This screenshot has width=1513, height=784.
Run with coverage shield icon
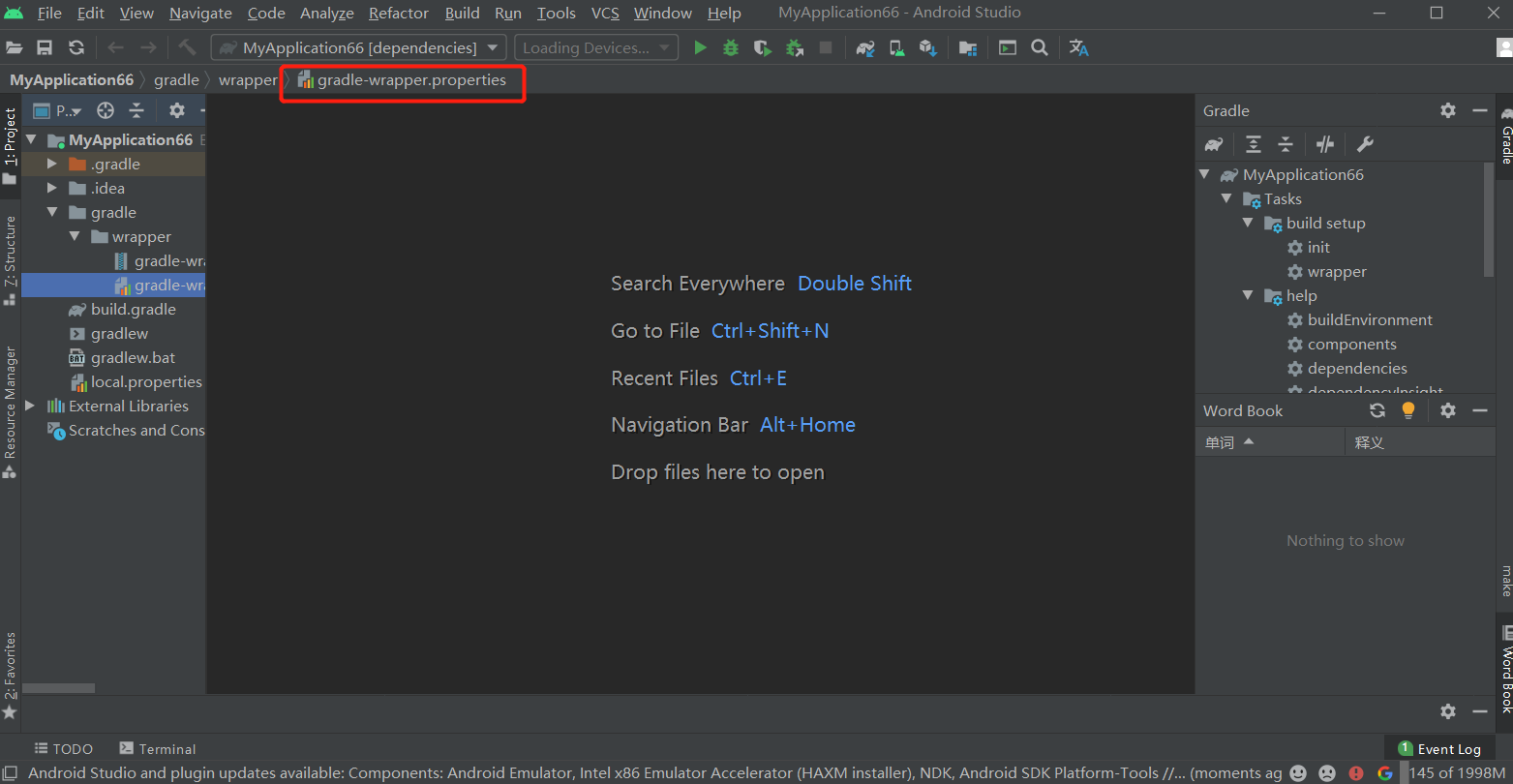tap(763, 47)
